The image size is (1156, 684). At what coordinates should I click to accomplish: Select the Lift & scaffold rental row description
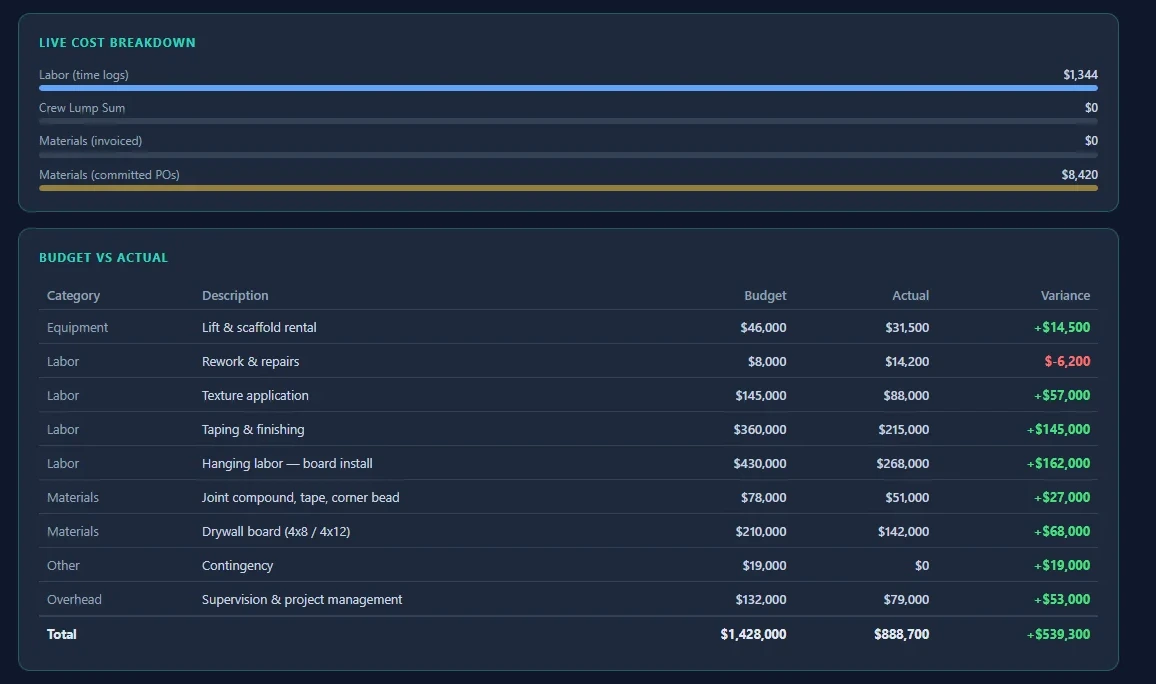point(259,327)
